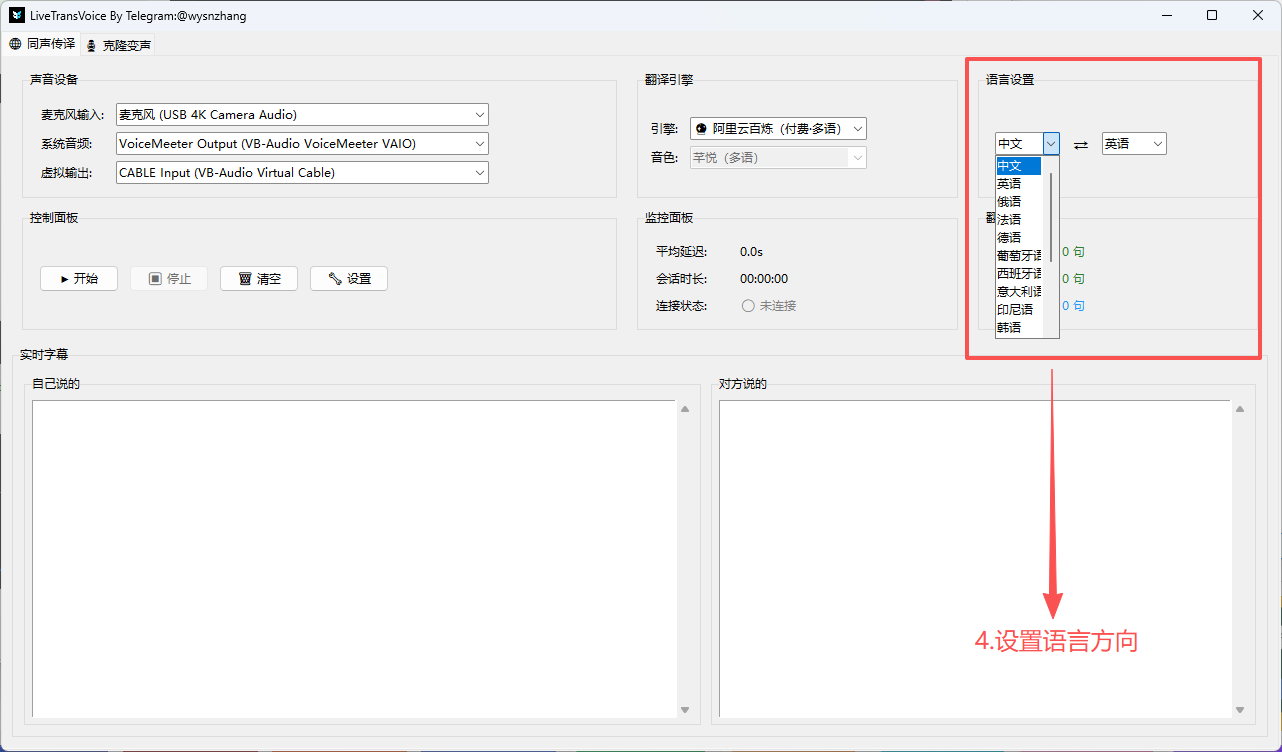Open 系统音频 device dropdown

302,144
